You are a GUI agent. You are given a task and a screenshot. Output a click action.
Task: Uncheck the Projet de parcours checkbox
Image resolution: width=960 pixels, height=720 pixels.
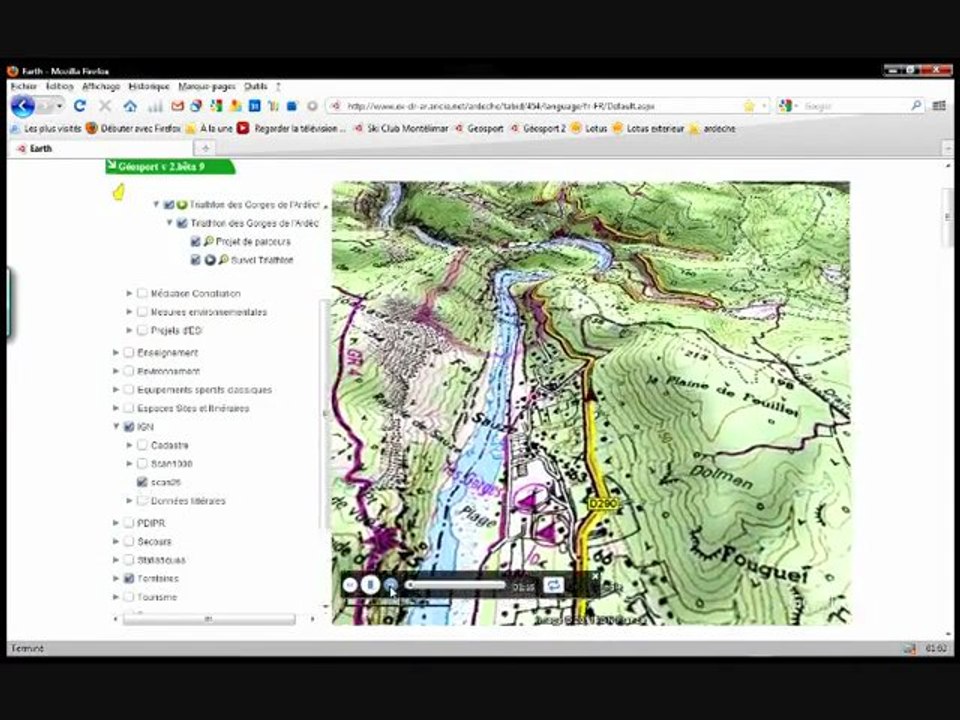click(x=195, y=241)
